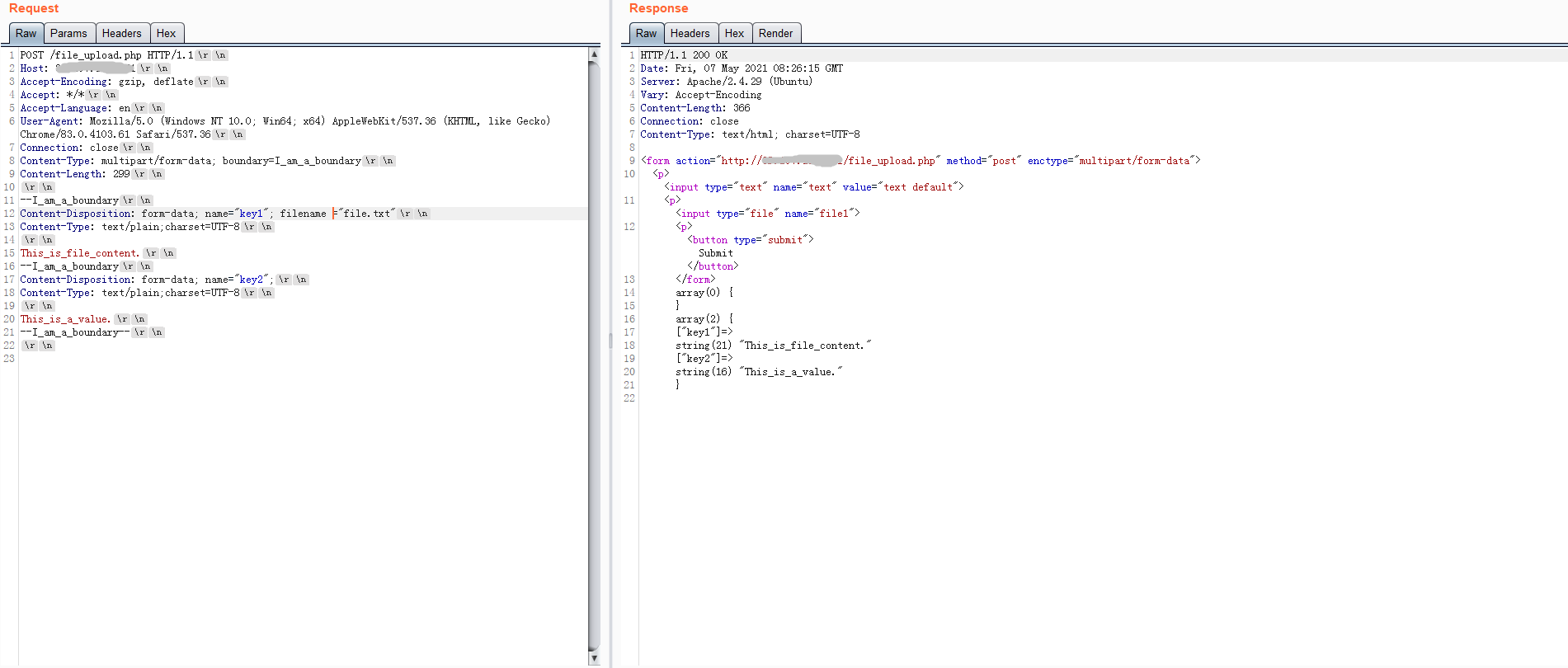
Task: Switch to the Request Params tab
Action: click(68, 34)
